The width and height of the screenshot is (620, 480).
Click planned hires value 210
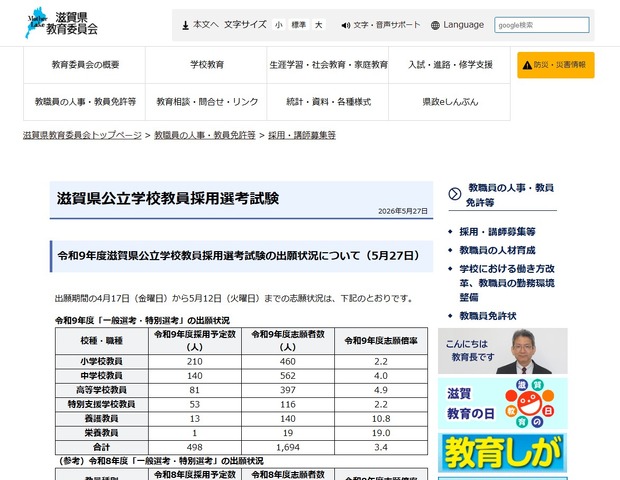(x=195, y=361)
